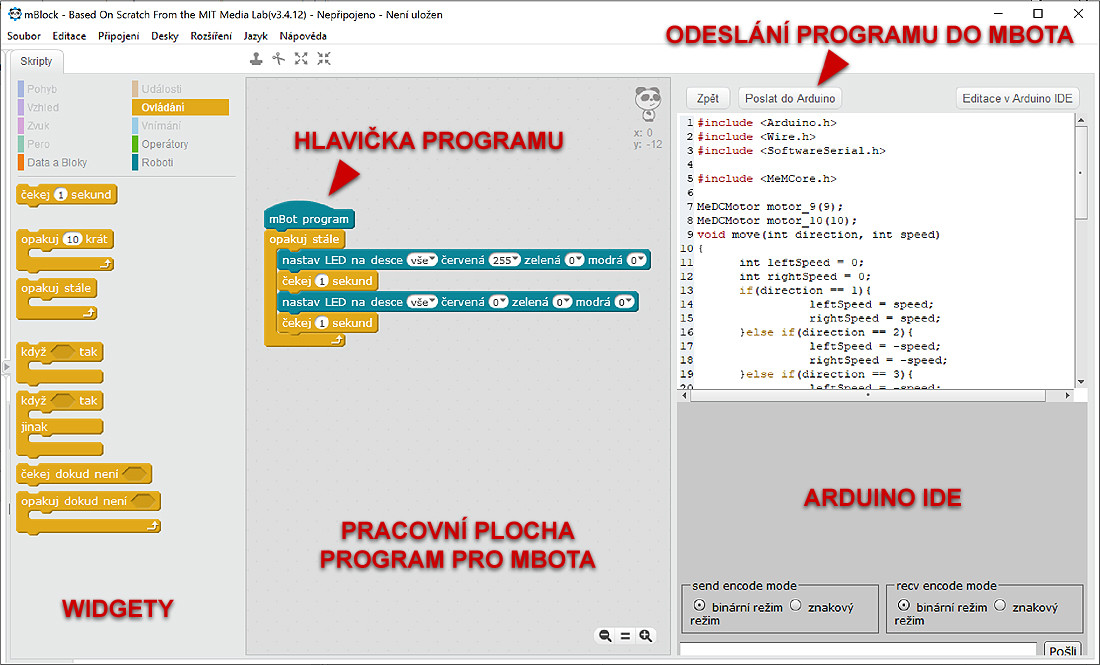
Task: Click the mBlock panda logo in title bar
Action: point(14,14)
